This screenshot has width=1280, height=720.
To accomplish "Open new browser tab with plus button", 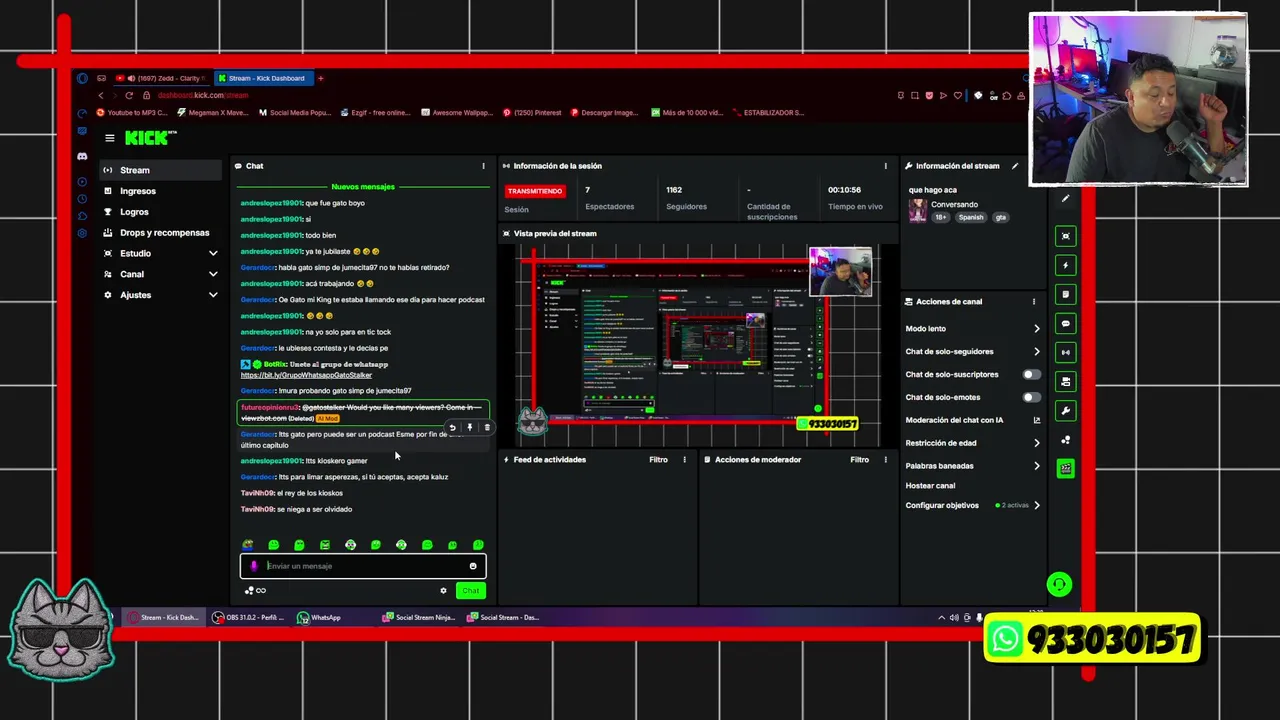I will click(x=320, y=78).
